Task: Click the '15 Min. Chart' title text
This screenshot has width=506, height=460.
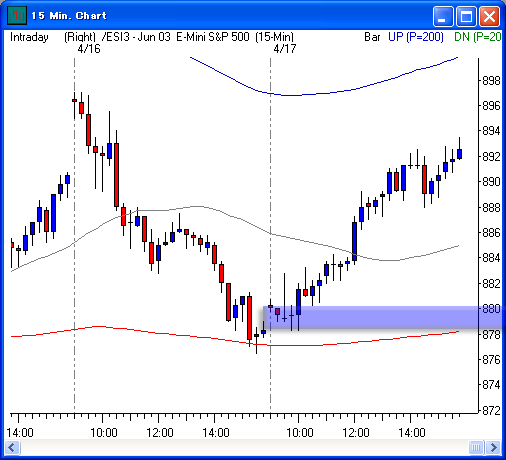Action: [69, 16]
